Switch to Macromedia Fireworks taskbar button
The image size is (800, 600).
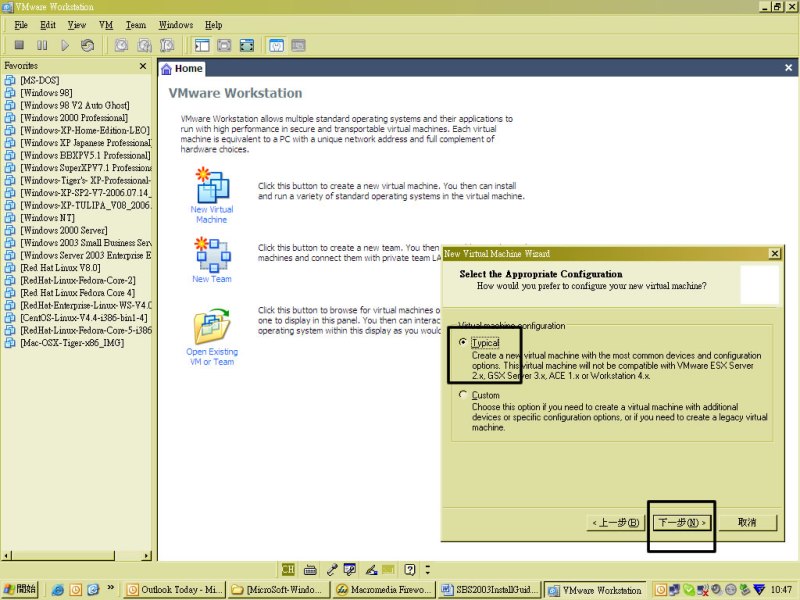(x=385, y=590)
